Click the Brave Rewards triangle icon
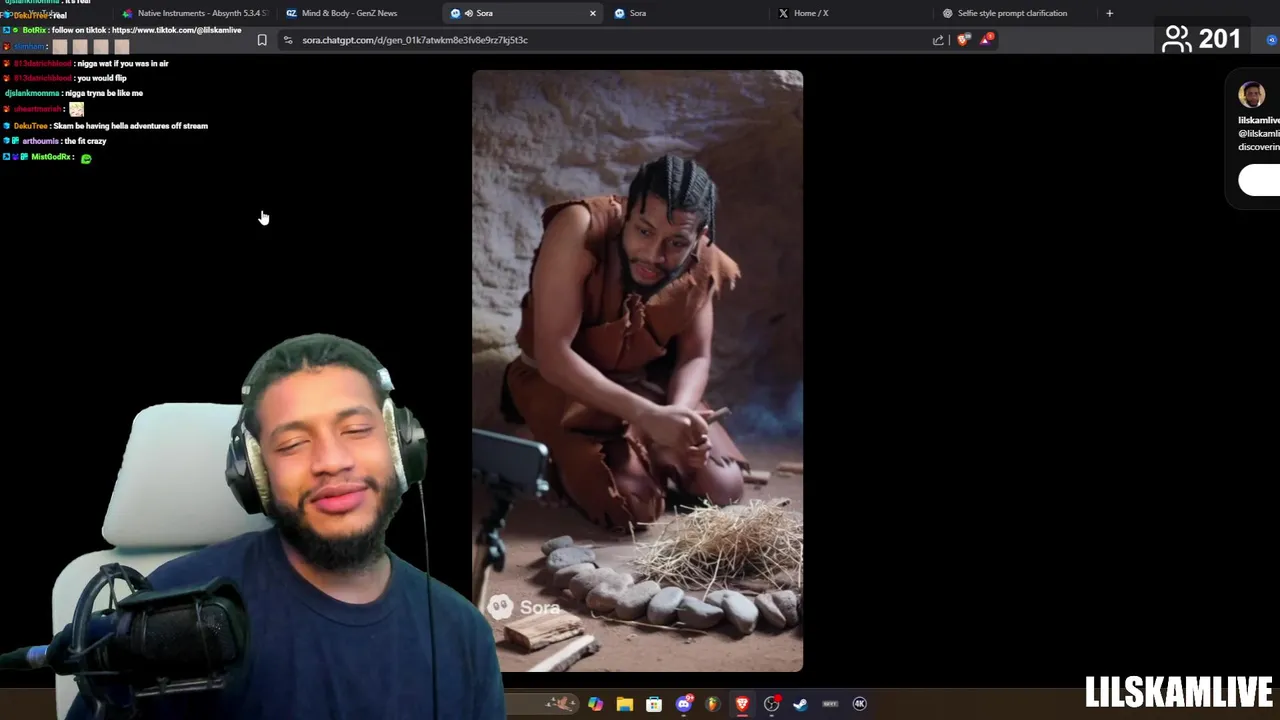The height and width of the screenshot is (720, 1280). [x=987, y=39]
